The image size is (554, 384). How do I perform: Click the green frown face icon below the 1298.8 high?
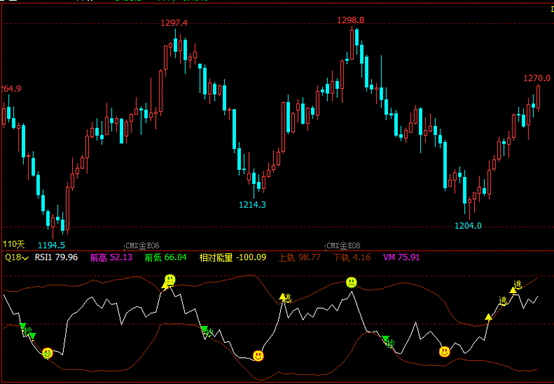(351, 283)
